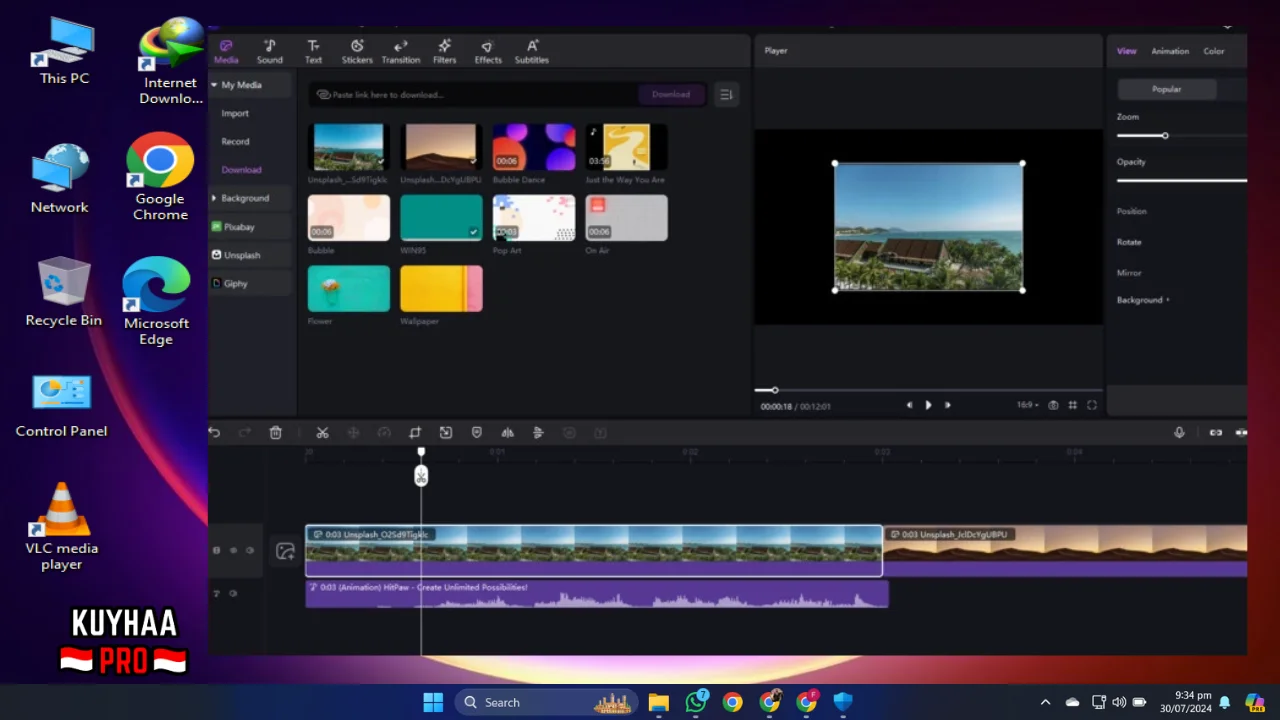Collapse the My Media section
Image resolution: width=1280 pixels, height=720 pixels.
214,85
